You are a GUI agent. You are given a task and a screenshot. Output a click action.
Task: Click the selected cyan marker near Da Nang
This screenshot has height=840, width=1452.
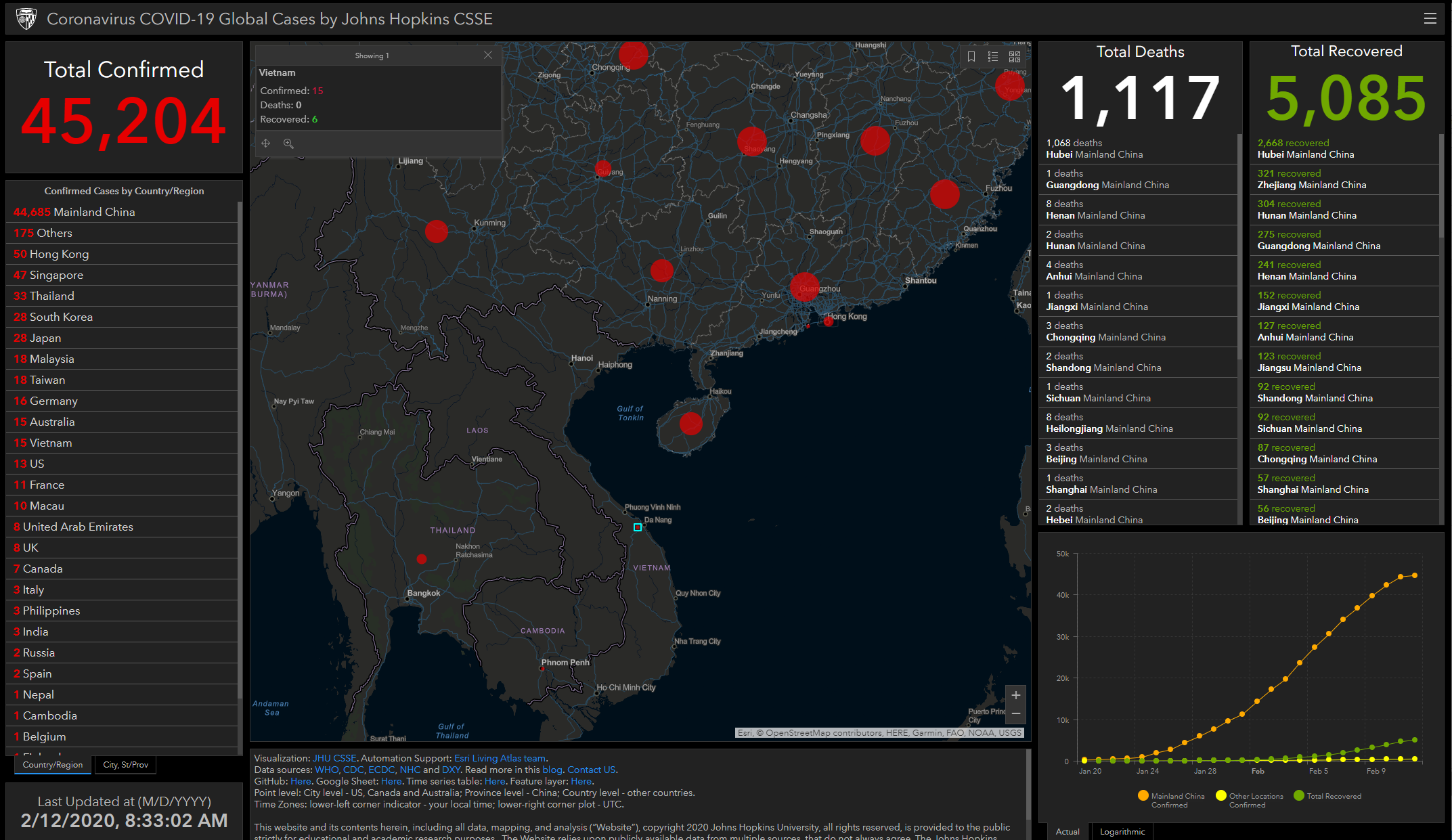click(638, 527)
